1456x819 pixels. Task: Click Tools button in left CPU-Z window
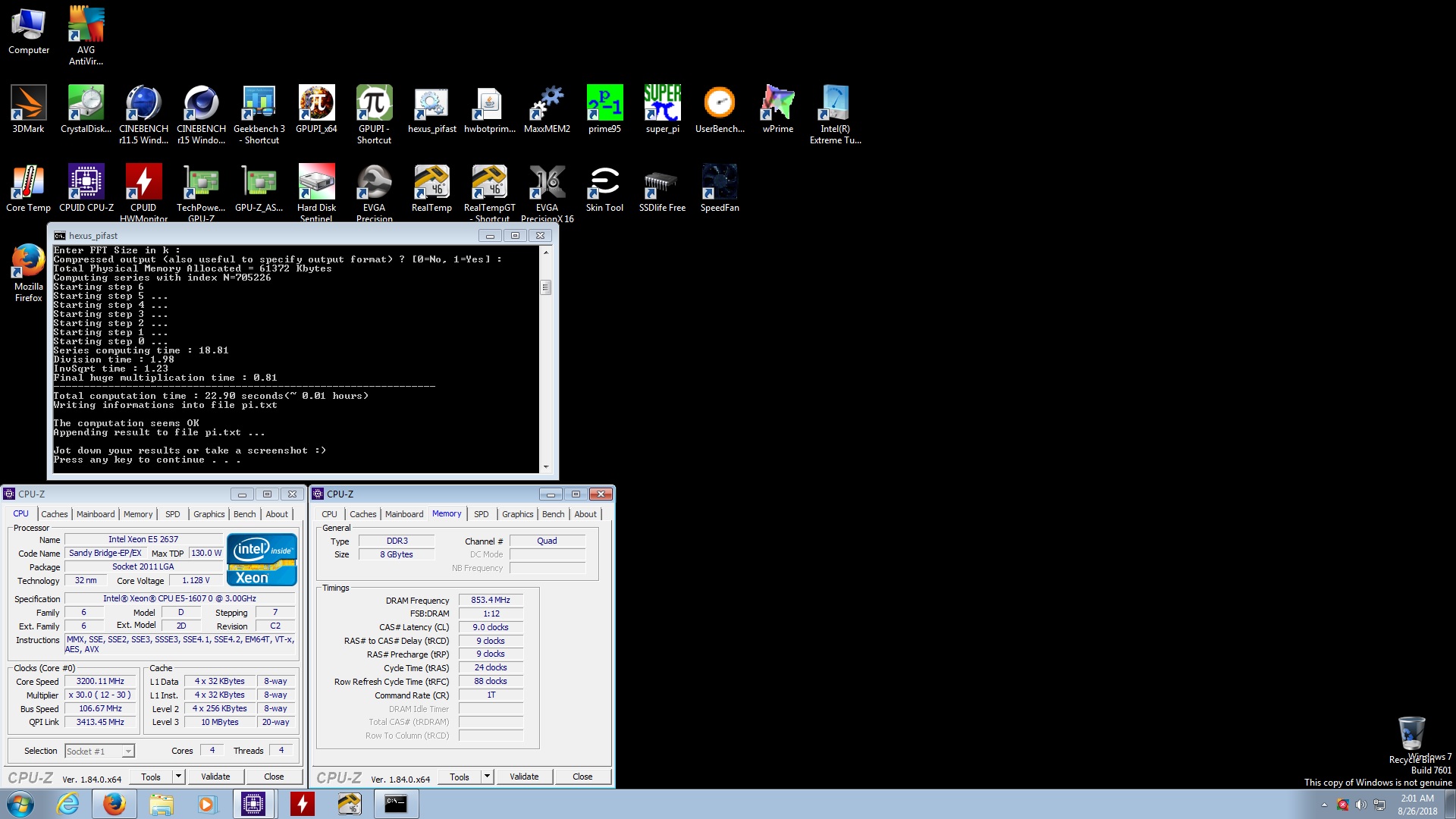(x=151, y=777)
